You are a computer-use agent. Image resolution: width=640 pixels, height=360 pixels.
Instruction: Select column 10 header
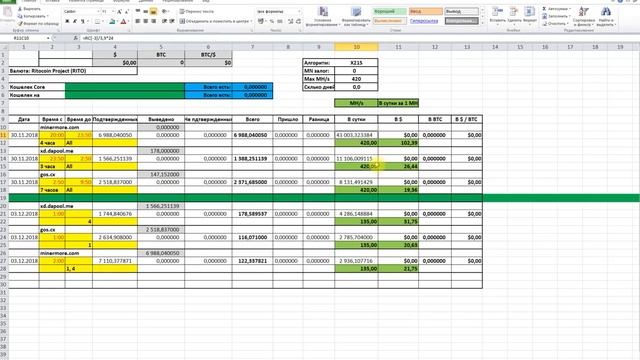tap(356, 47)
